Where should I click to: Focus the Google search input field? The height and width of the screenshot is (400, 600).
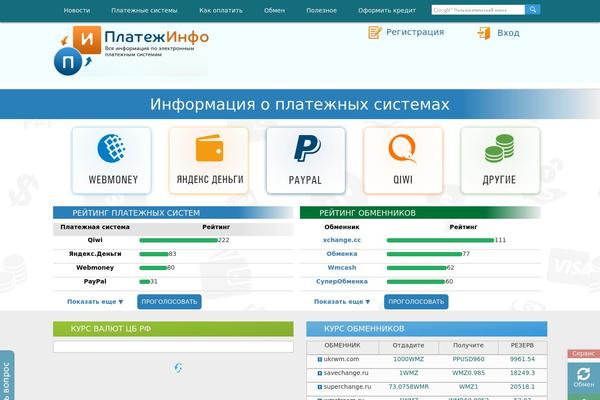[478, 10]
